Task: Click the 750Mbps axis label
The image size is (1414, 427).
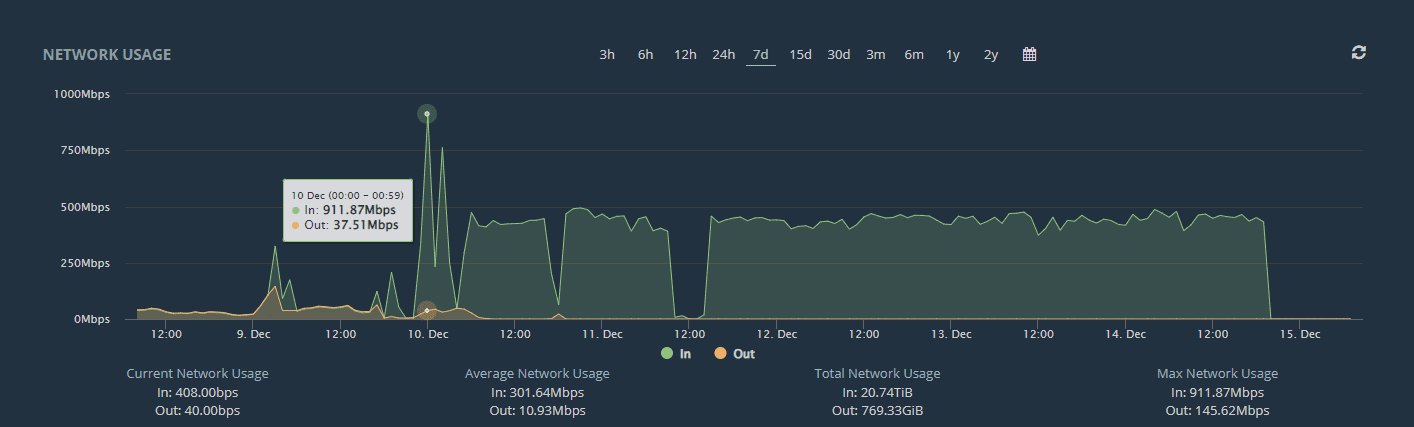Action: 84,150
